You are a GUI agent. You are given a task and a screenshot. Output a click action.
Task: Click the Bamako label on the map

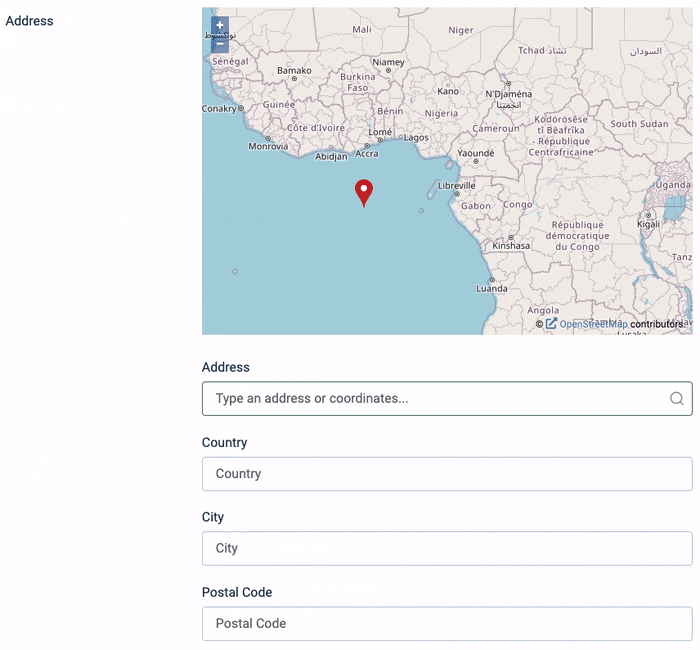294,71
